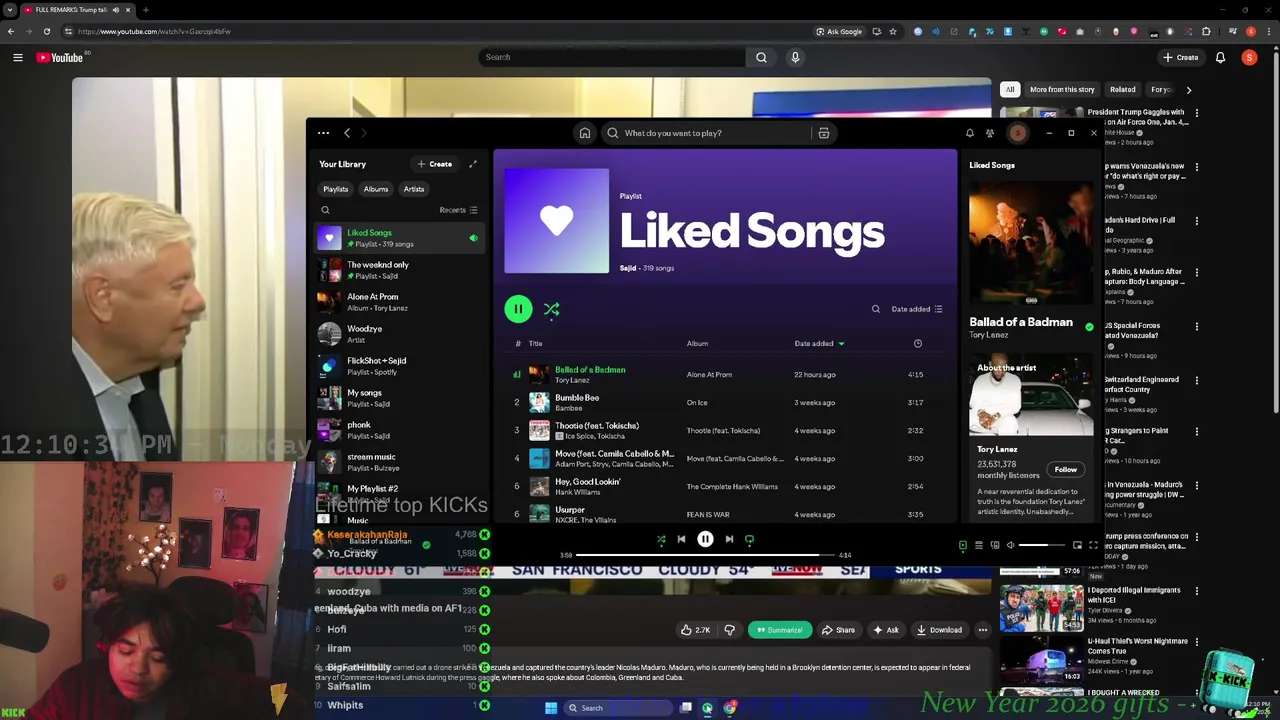Open the Recents sort dropdown
Screen dimensions: 1280x720
[459, 210]
